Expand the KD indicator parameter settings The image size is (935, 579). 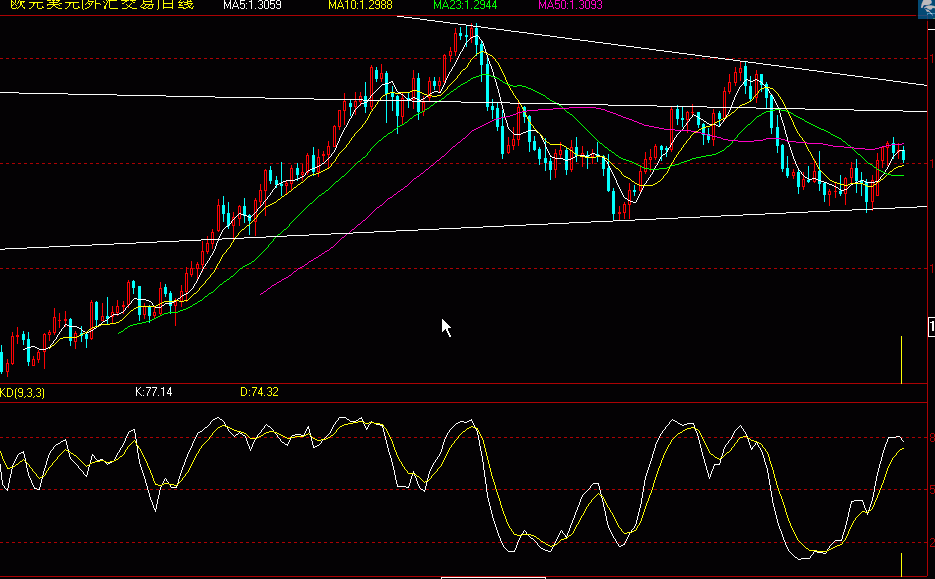tap(22, 392)
